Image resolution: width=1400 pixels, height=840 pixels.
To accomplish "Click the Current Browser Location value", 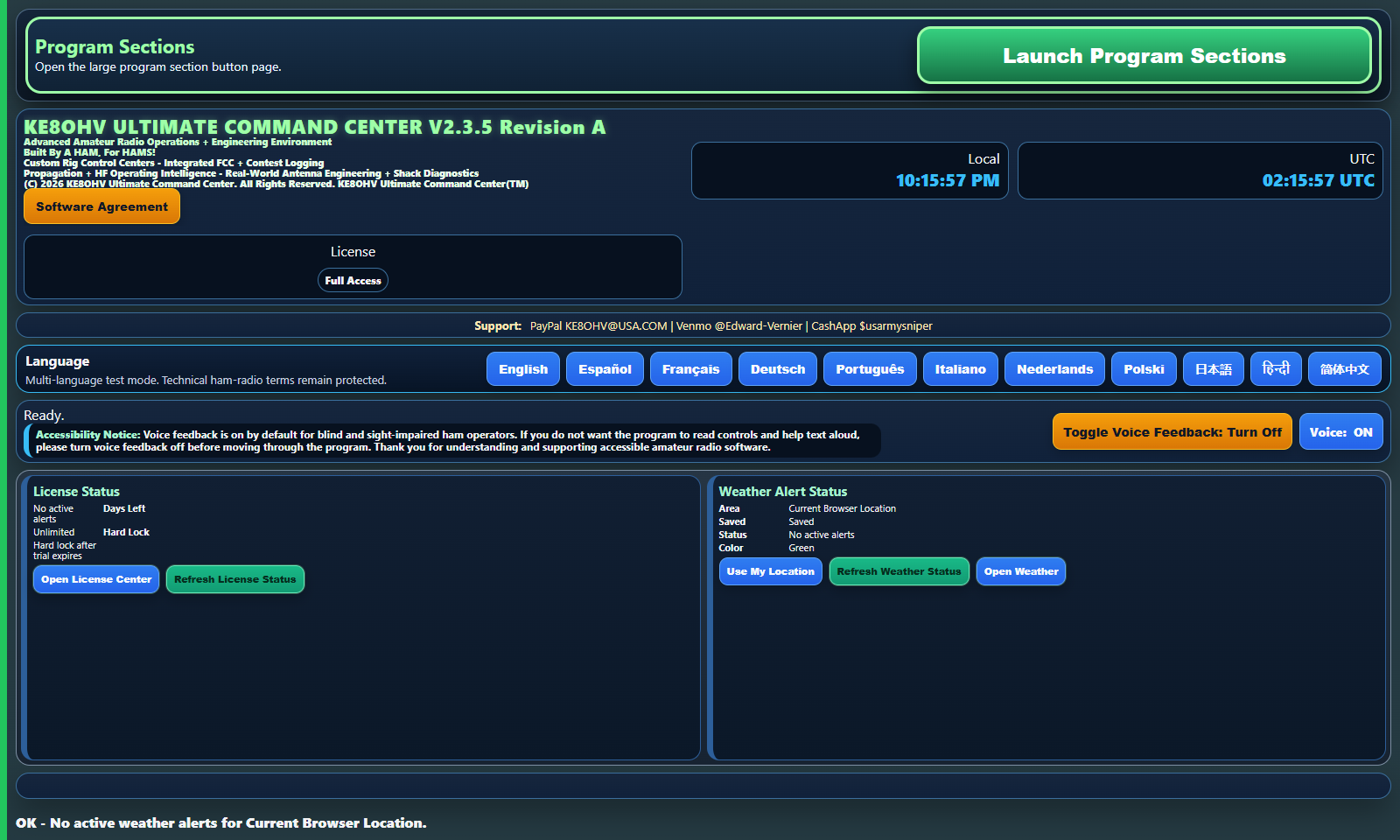I will click(x=842, y=508).
